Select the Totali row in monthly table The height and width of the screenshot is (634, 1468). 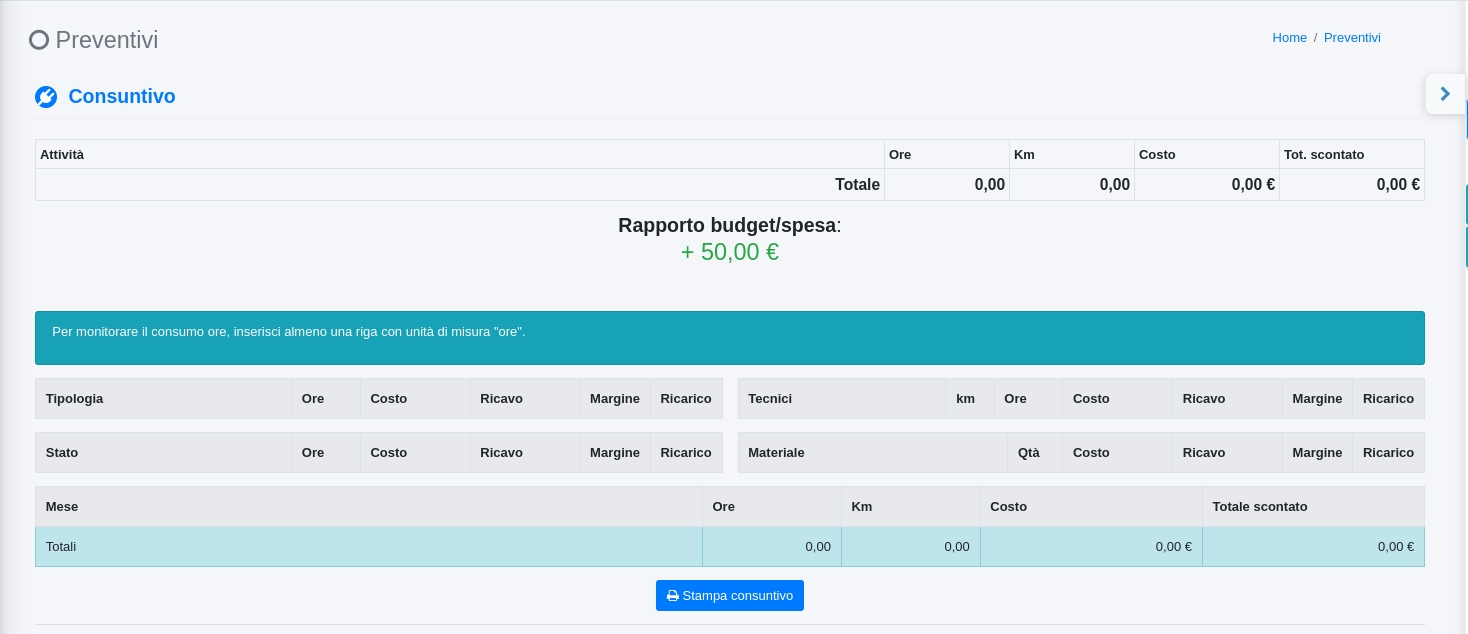(x=61, y=547)
